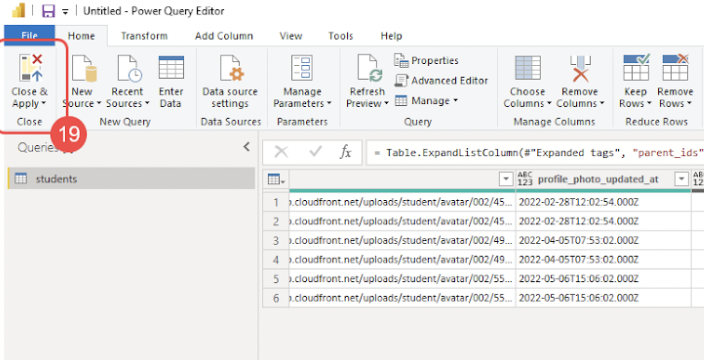
Task: Collapse the Queries pane
Action: (x=246, y=146)
